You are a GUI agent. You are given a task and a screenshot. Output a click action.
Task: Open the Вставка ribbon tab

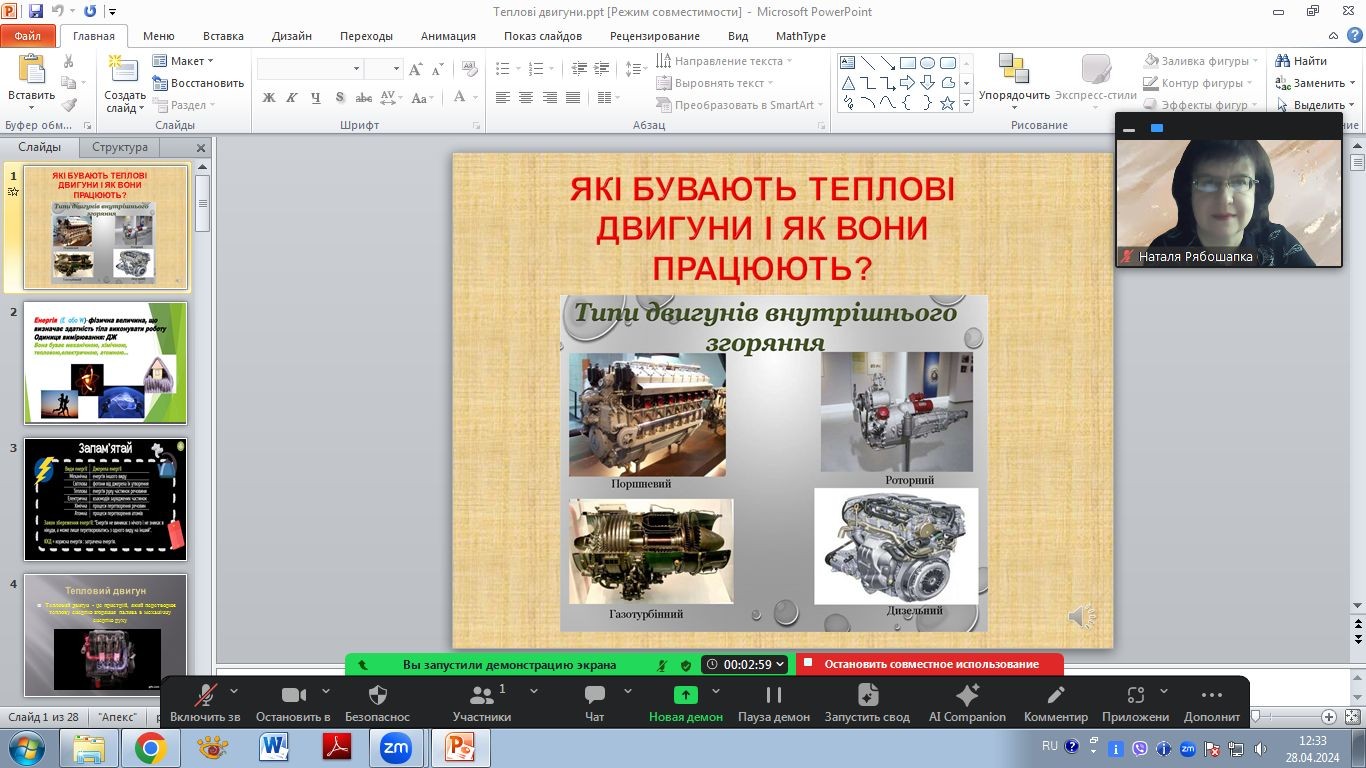coord(223,36)
